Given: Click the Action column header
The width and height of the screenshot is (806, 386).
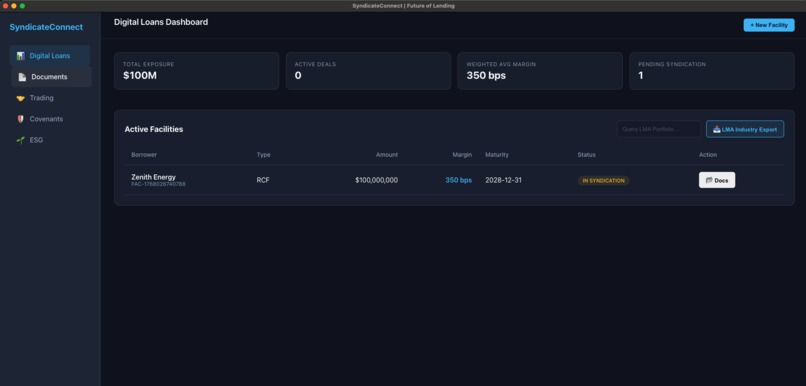Looking at the screenshot, I should (x=708, y=155).
